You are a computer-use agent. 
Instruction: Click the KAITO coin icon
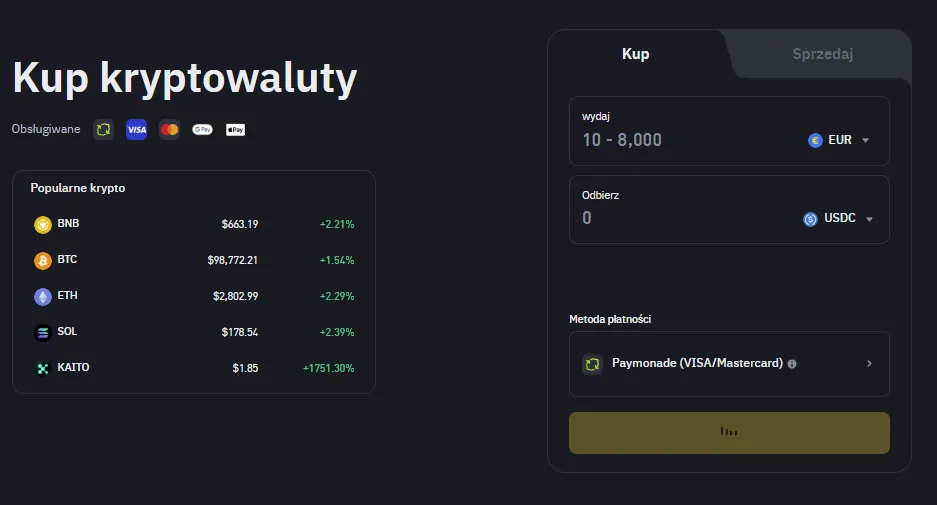[43, 368]
